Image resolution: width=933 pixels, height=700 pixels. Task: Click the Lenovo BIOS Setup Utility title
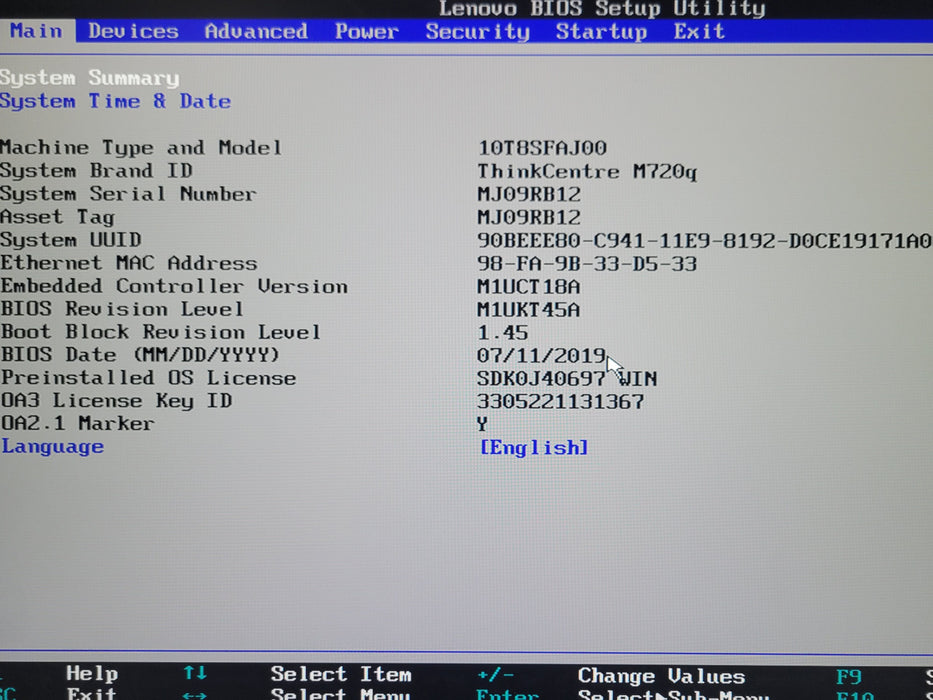pos(602,8)
